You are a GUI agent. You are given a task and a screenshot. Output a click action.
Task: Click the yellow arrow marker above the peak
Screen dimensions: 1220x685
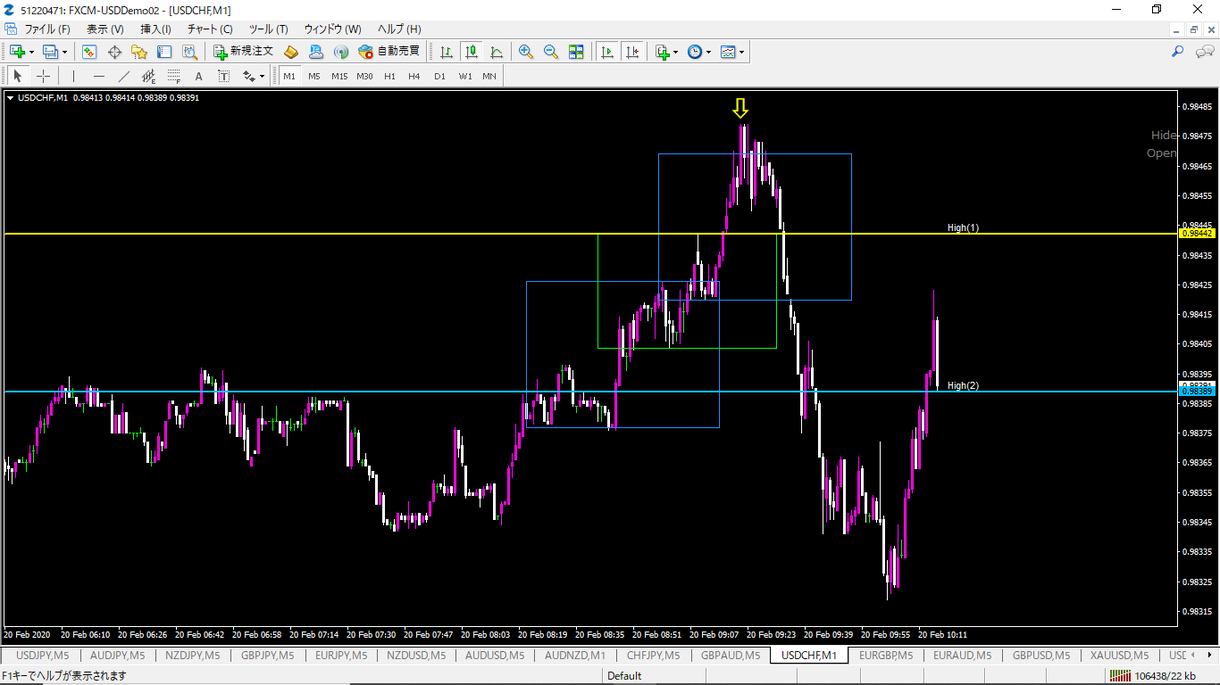[x=740, y=108]
